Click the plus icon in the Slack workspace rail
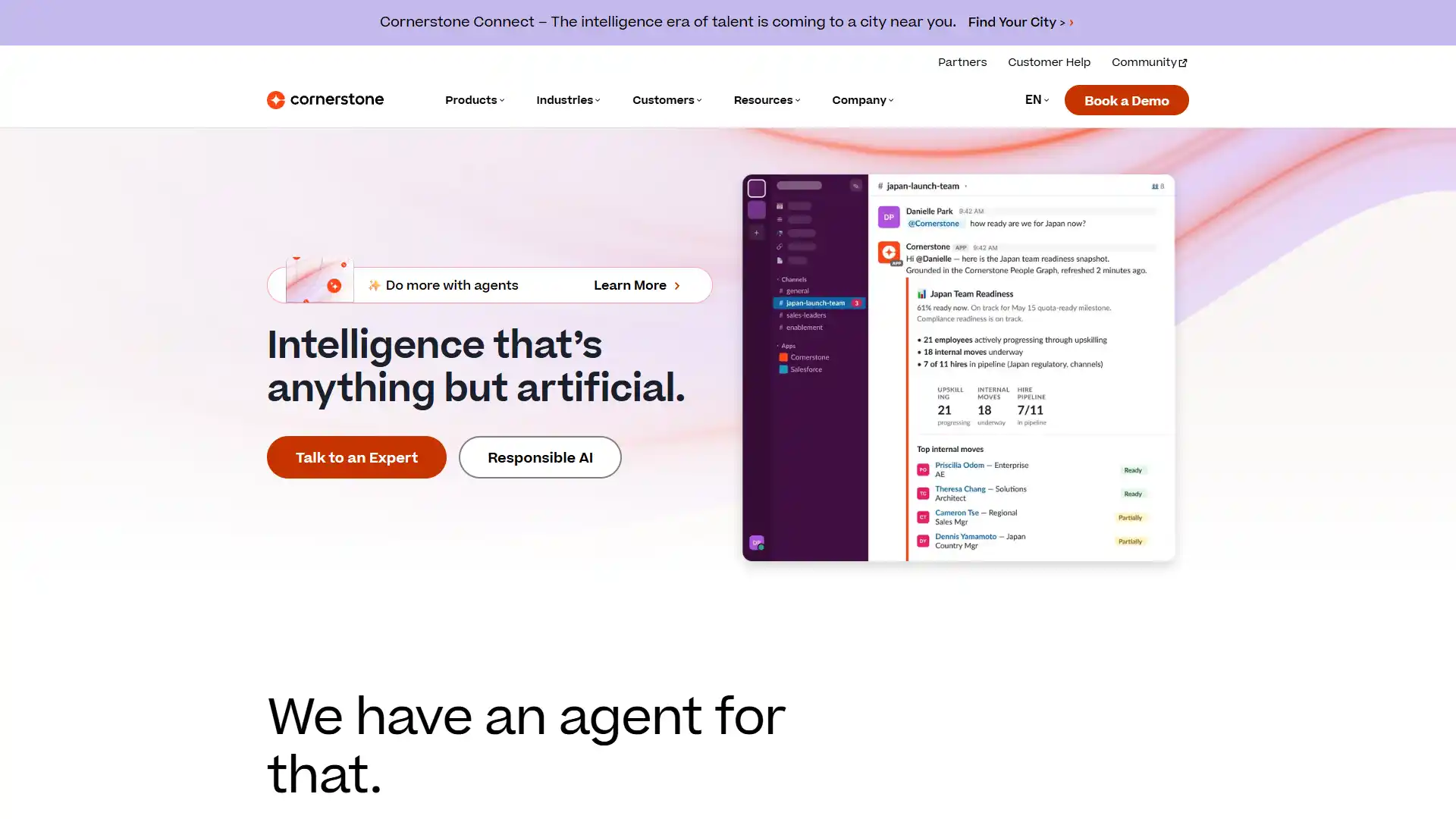1456x819 pixels. click(756, 233)
